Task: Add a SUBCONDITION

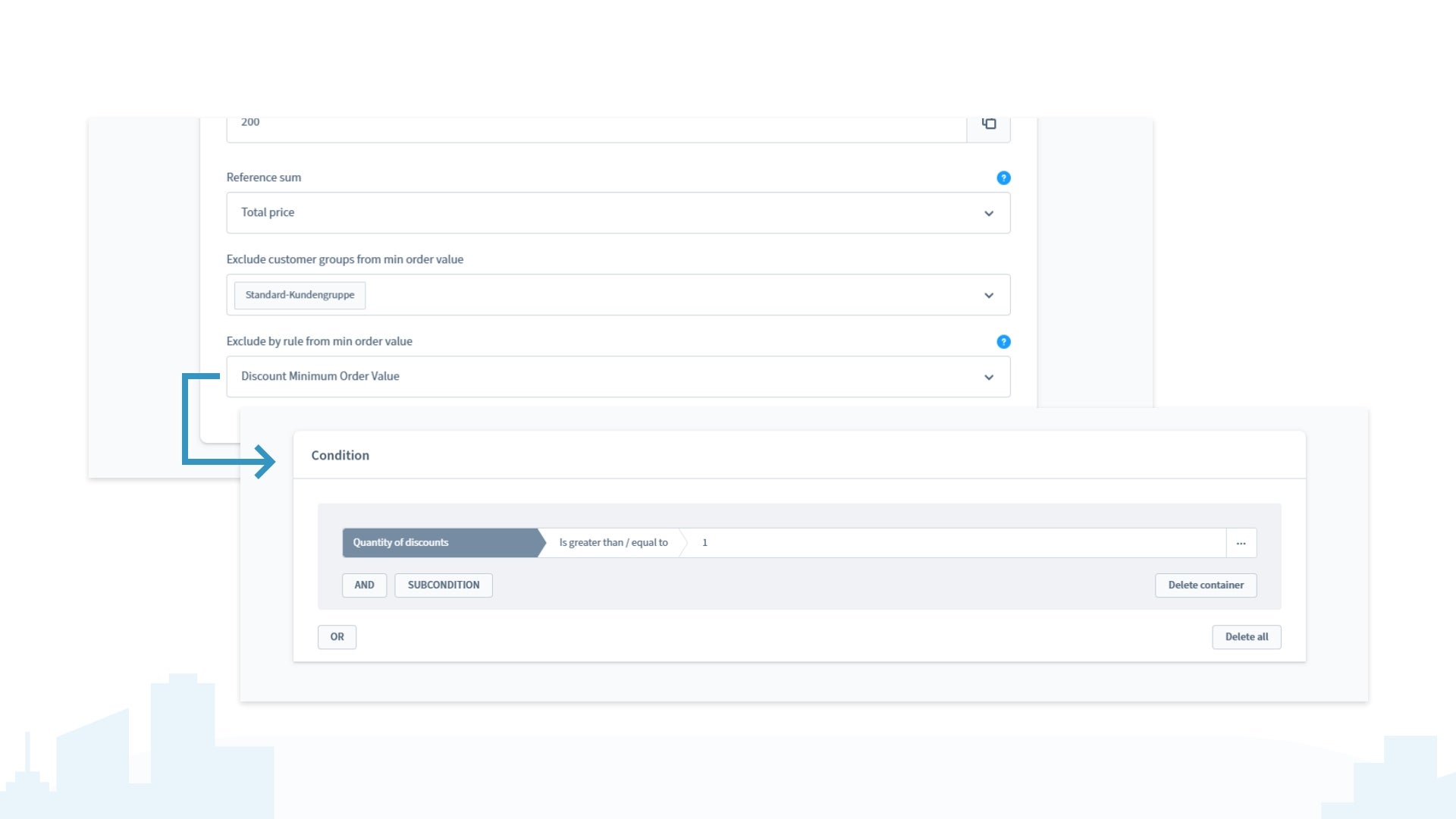Action: [x=444, y=585]
